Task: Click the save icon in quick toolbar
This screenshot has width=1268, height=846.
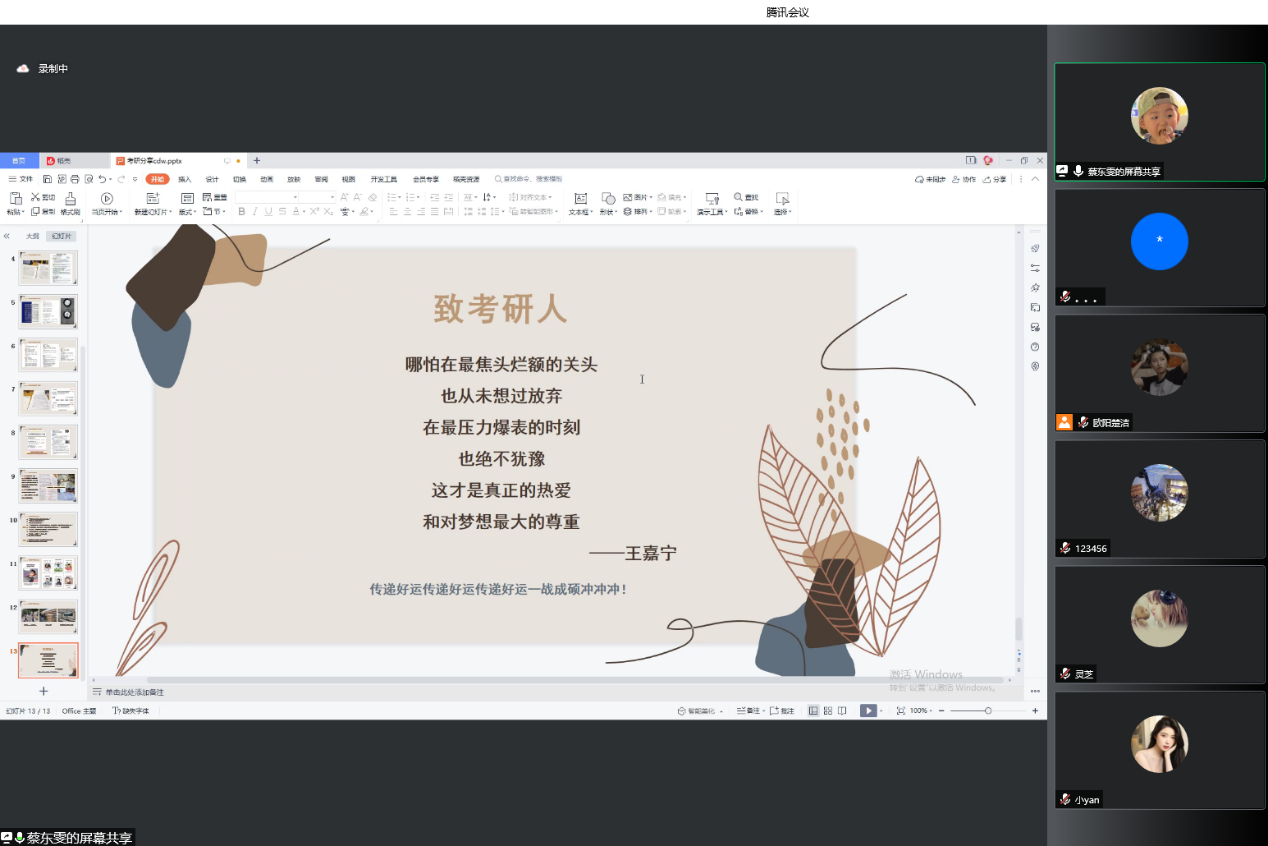Action: click(x=47, y=179)
